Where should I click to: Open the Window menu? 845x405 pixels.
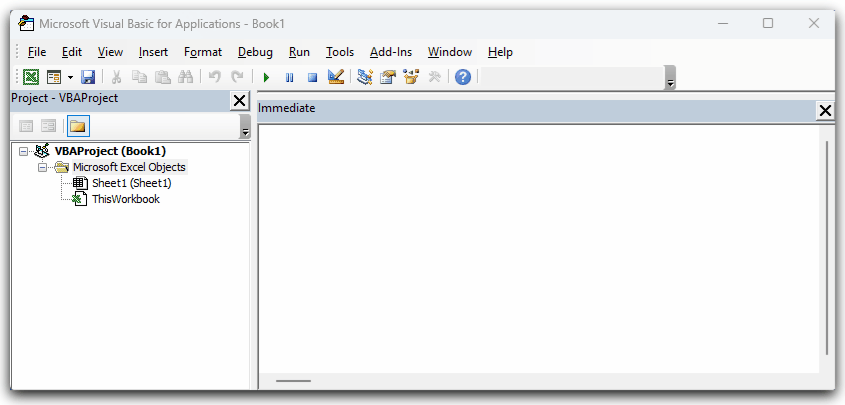450,52
